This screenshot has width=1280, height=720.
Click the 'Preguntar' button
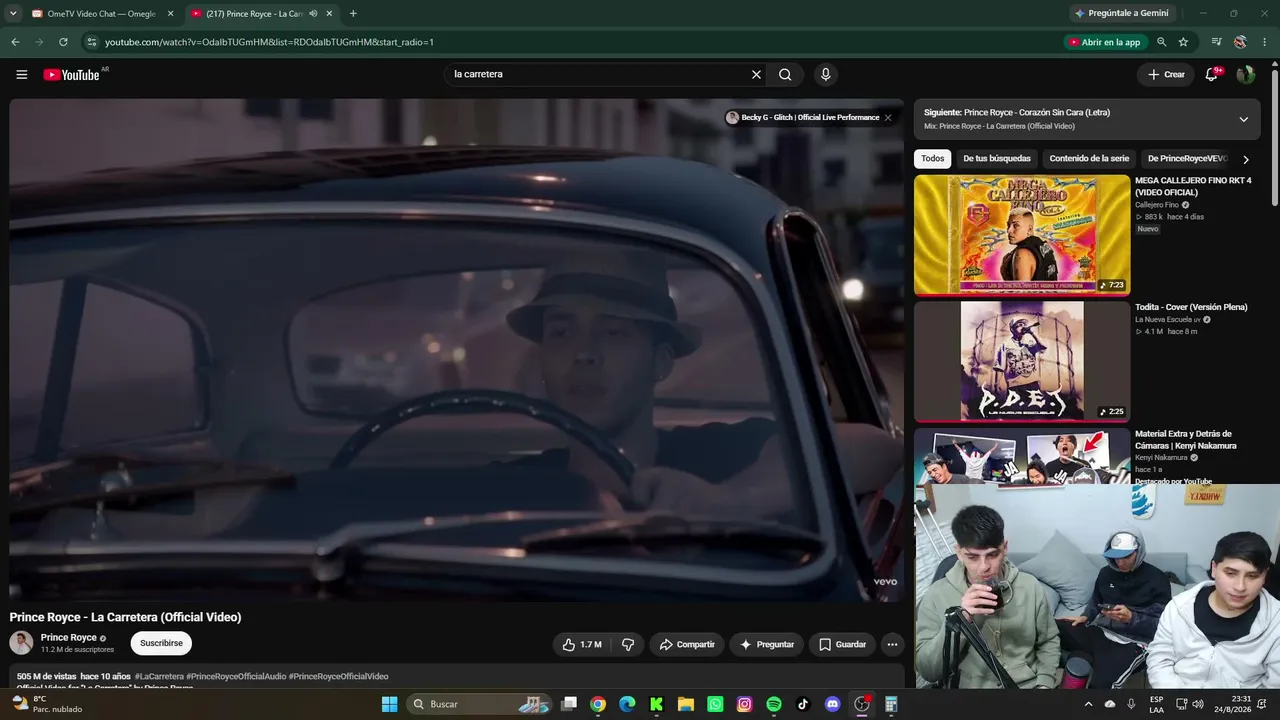click(x=767, y=645)
